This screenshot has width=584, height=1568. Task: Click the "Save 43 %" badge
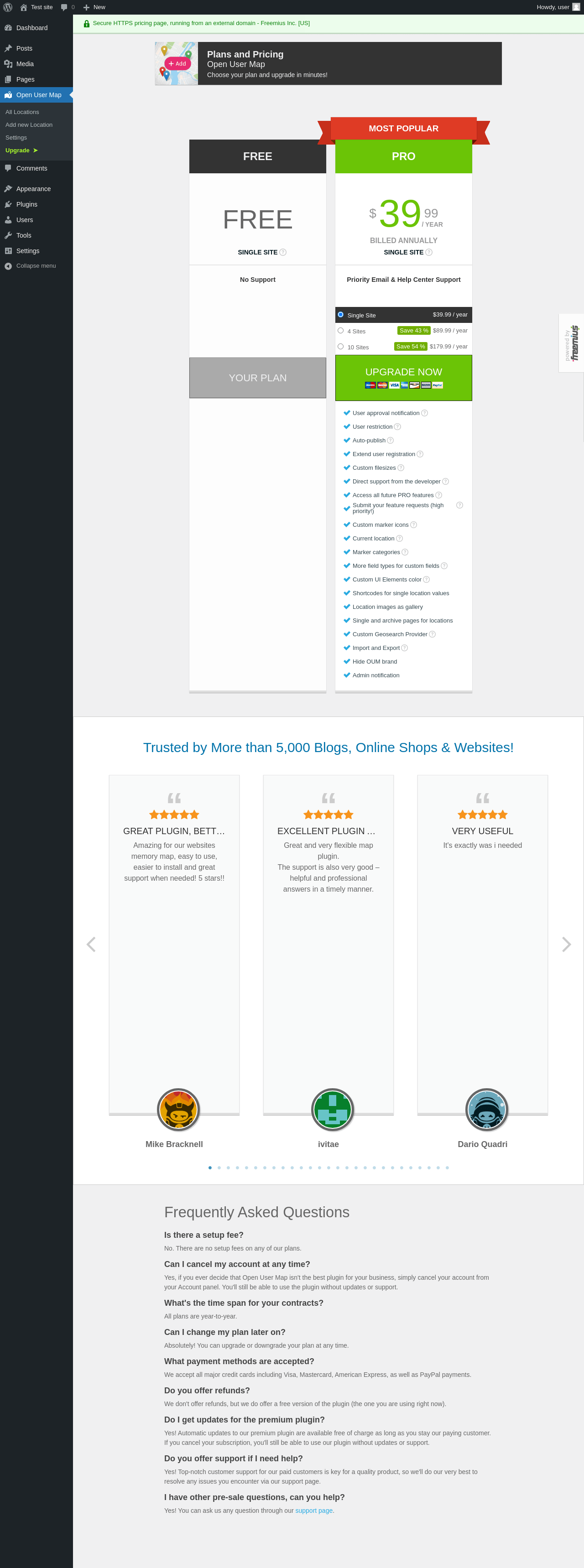[x=413, y=331]
